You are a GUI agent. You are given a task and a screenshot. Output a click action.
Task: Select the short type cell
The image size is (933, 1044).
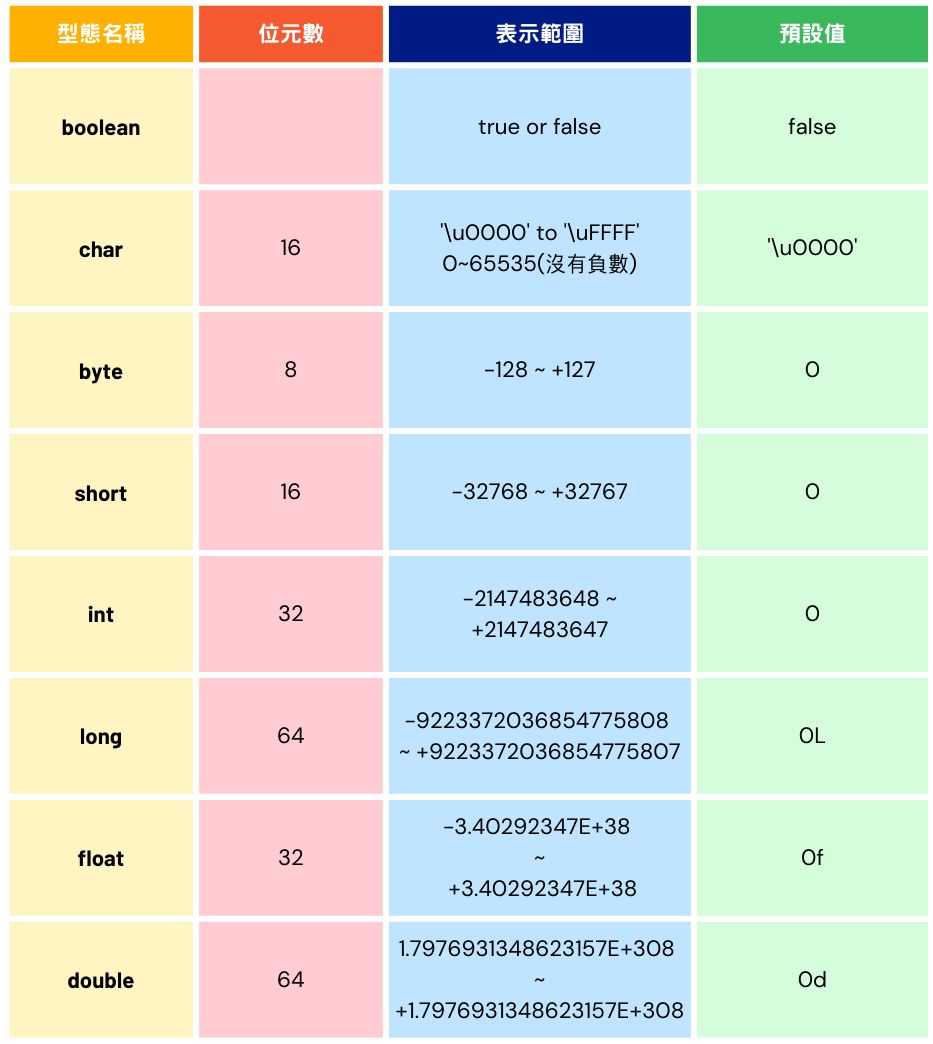(x=101, y=492)
